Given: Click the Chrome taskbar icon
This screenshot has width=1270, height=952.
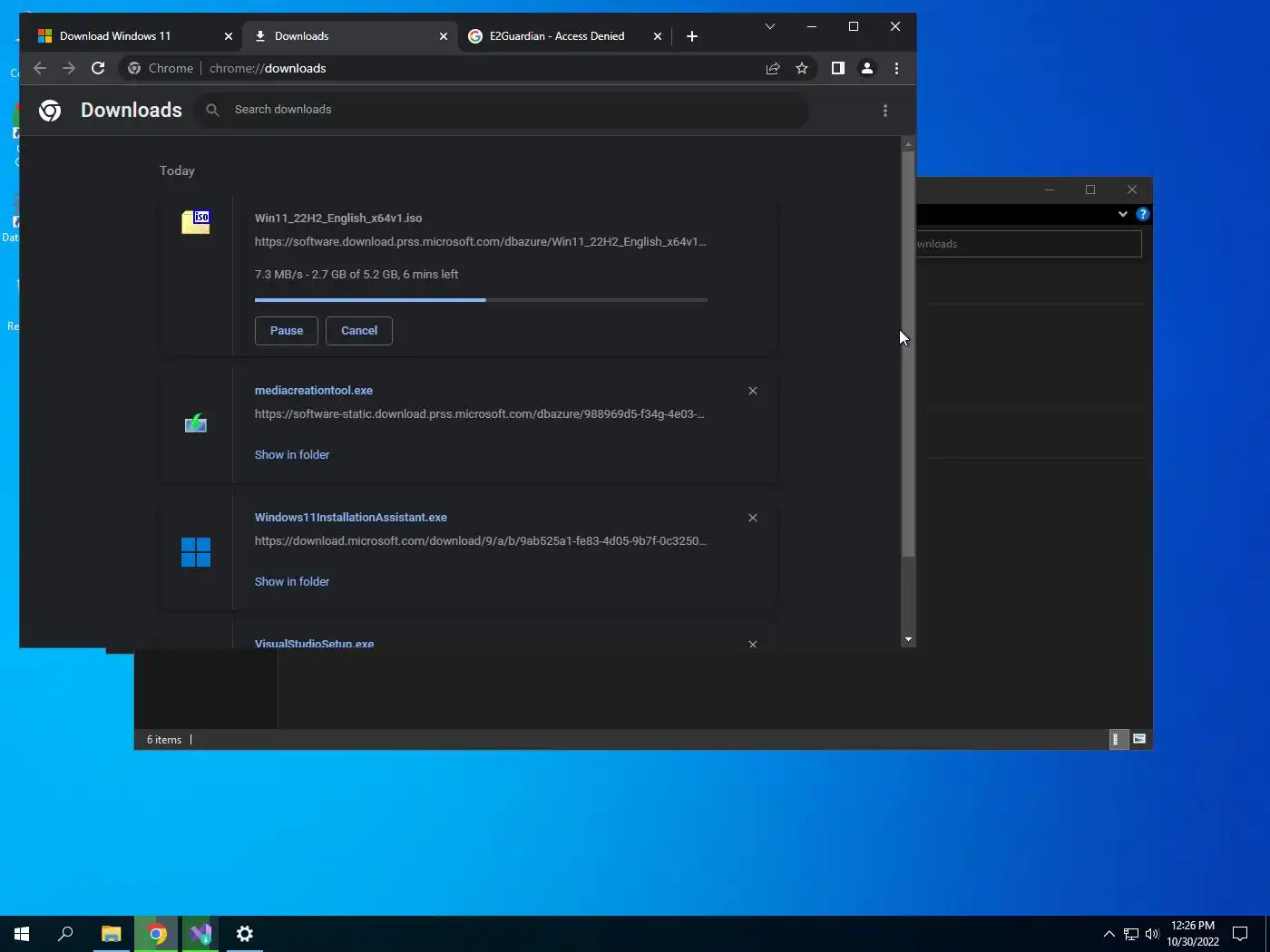Looking at the screenshot, I should coord(157,934).
